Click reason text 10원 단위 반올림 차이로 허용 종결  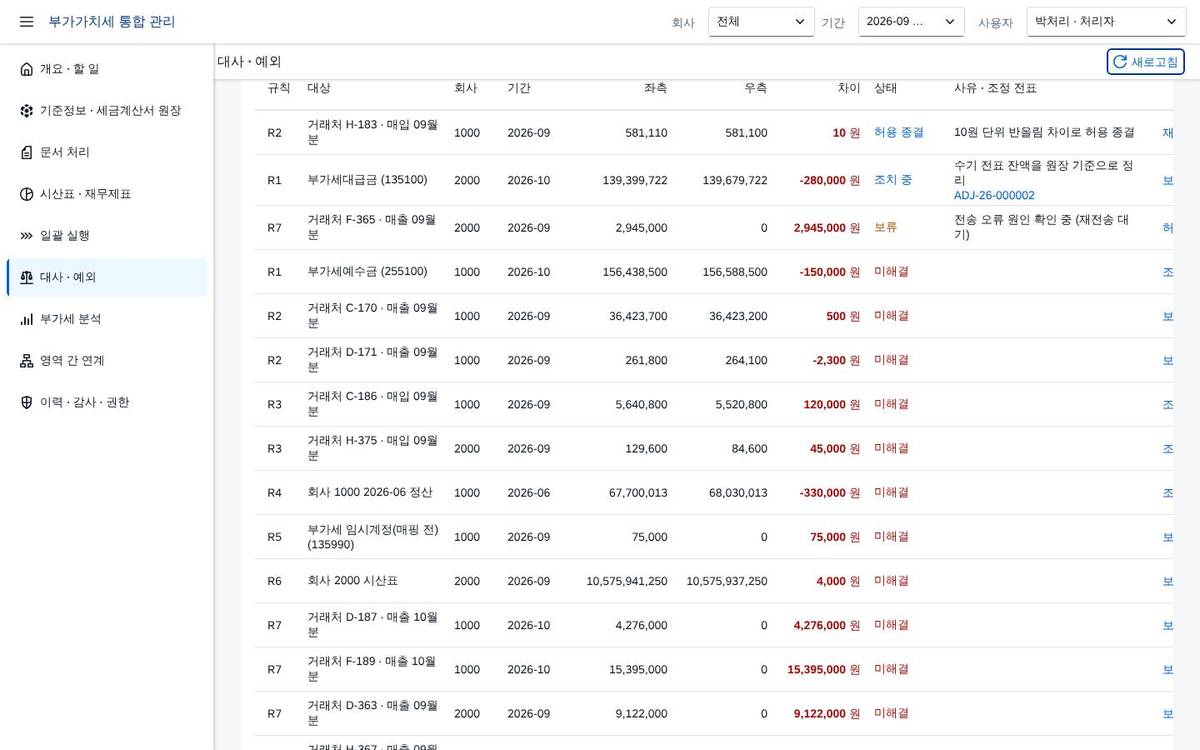pyautogui.click(x=1044, y=132)
